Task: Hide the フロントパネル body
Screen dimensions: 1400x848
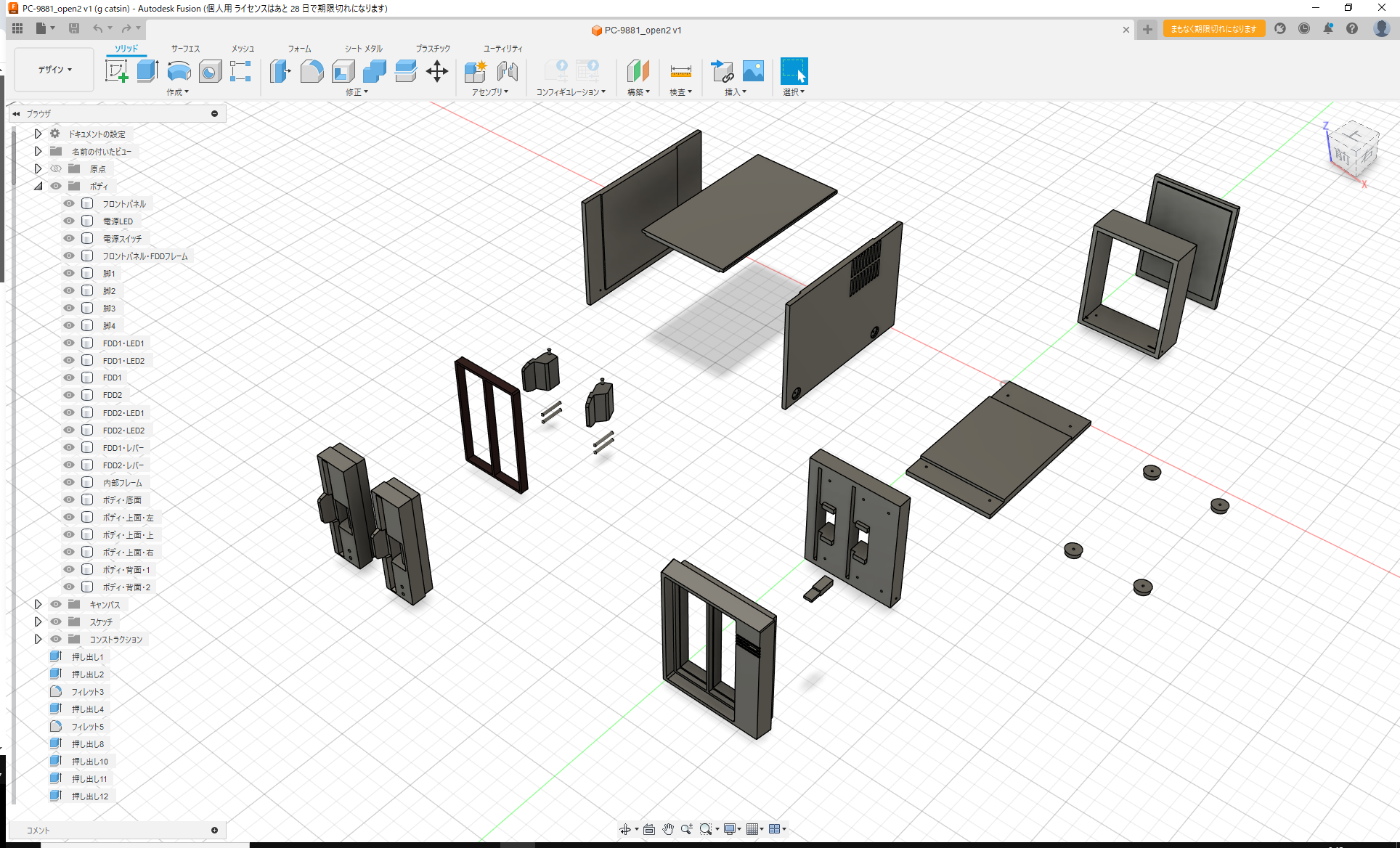Action: point(68,203)
